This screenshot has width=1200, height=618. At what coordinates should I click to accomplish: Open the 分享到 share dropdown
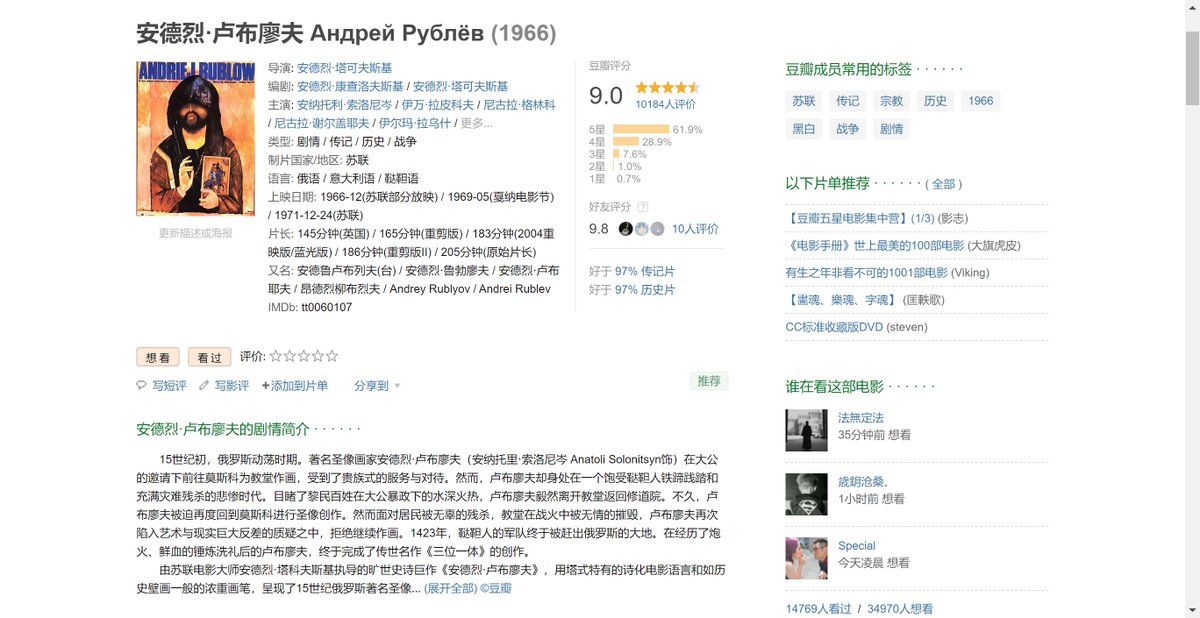[377, 386]
